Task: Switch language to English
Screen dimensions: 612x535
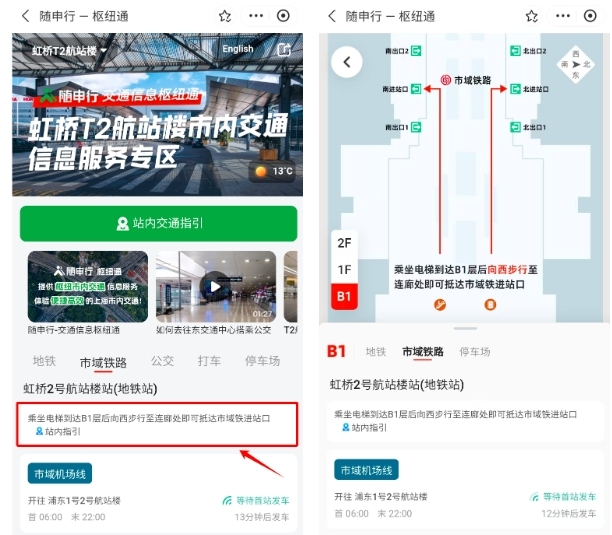Action: (238, 49)
